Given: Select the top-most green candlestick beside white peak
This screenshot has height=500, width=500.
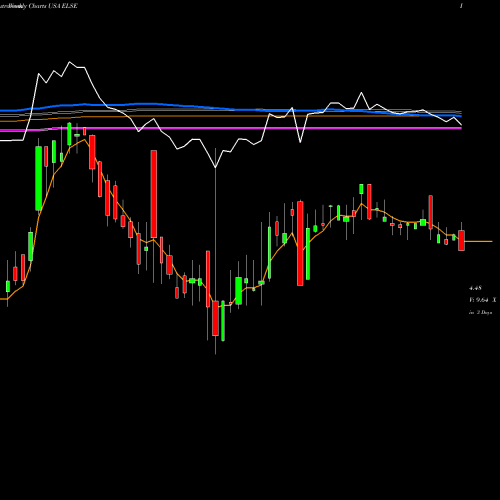Looking at the screenshot, I should tap(69, 134).
